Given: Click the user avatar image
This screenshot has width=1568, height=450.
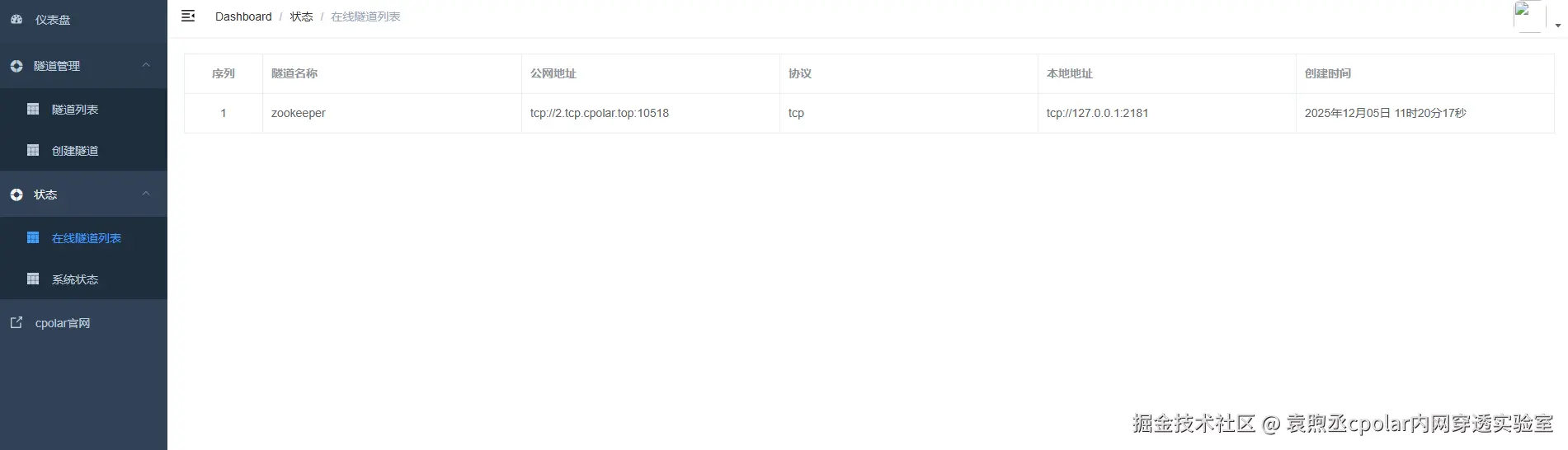Looking at the screenshot, I should click(x=1528, y=16).
